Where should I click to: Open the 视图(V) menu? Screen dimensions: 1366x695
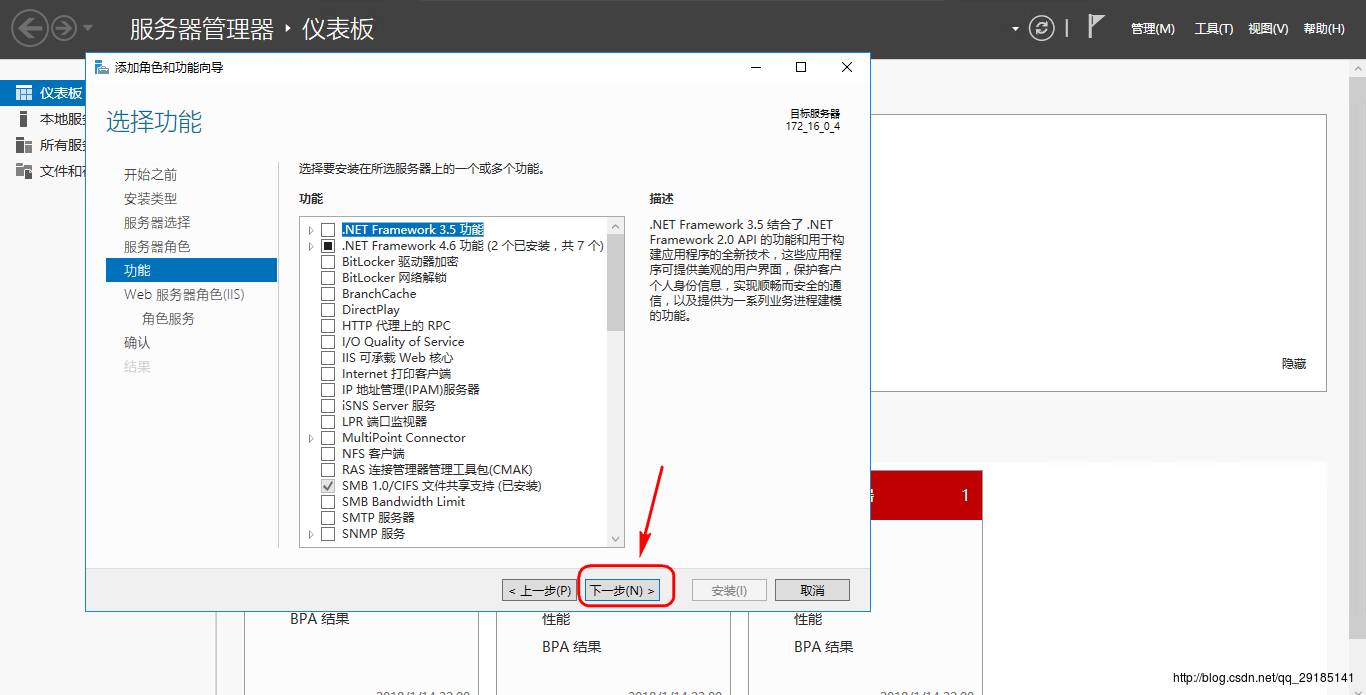tap(1268, 29)
